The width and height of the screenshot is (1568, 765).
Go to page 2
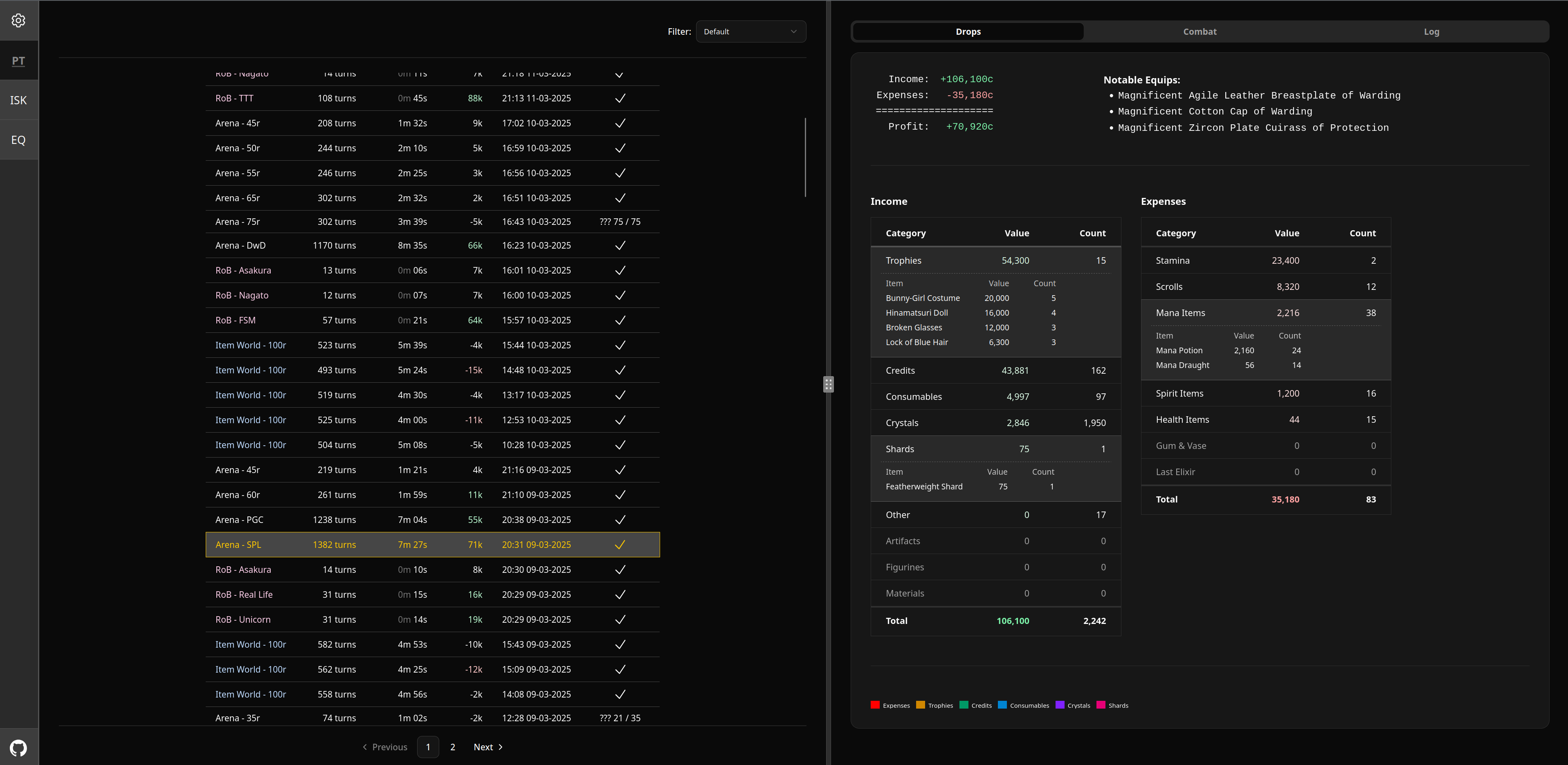coord(452,747)
